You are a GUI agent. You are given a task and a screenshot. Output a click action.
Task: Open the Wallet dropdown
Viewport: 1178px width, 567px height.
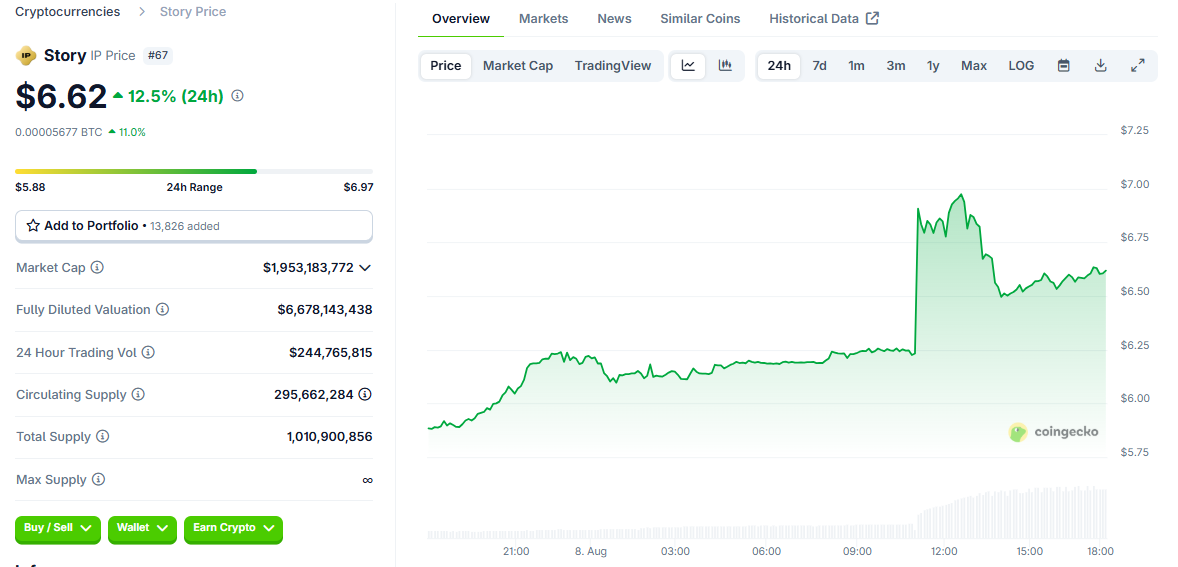[x=142, y=529]
